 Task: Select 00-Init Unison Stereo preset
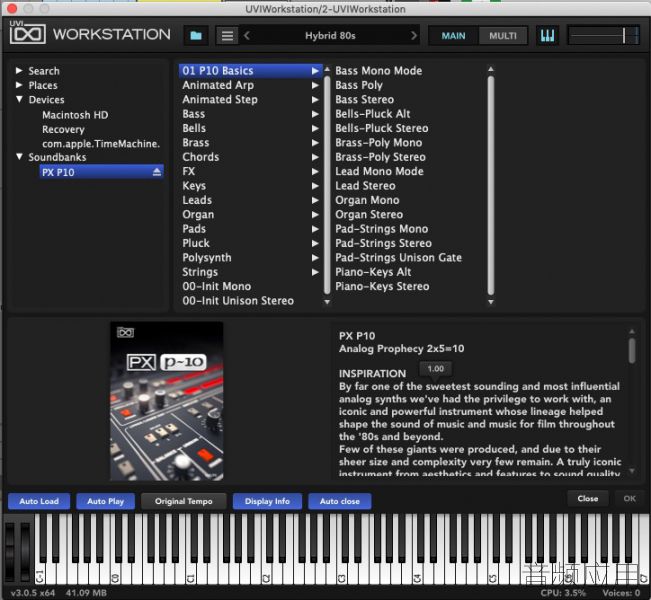238,301
